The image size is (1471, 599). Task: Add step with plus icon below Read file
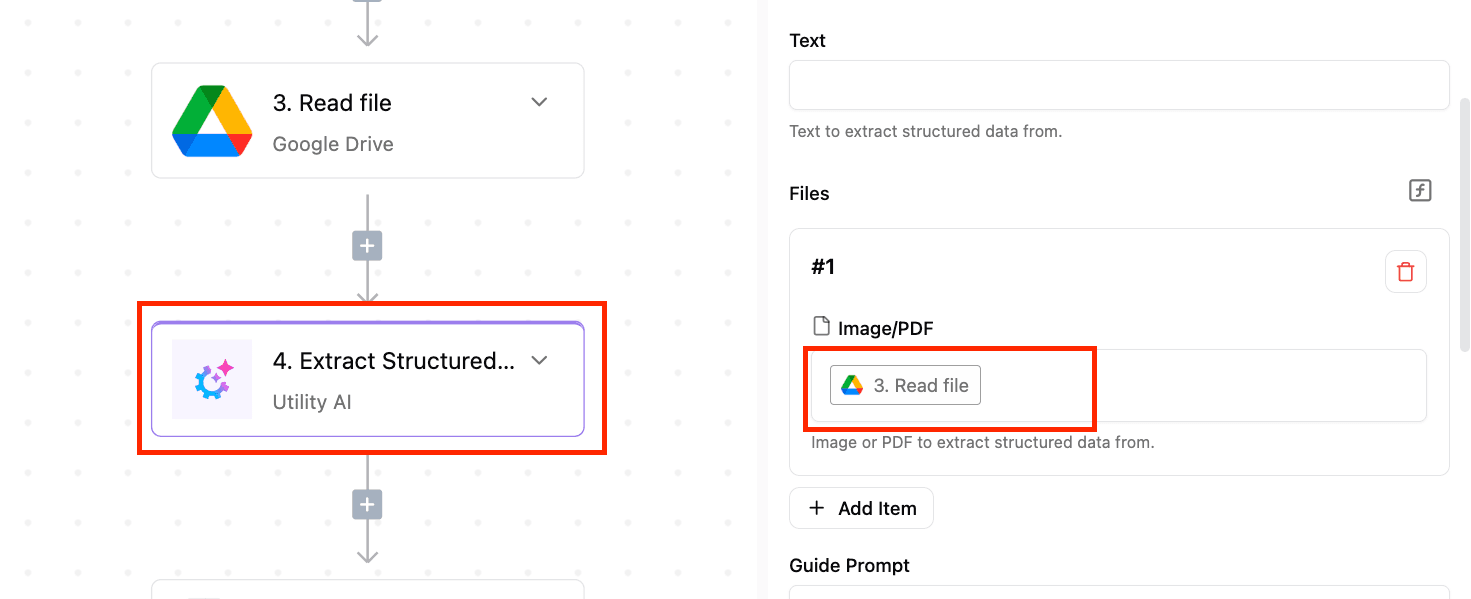pyautogui.click(x=367, y=246)
